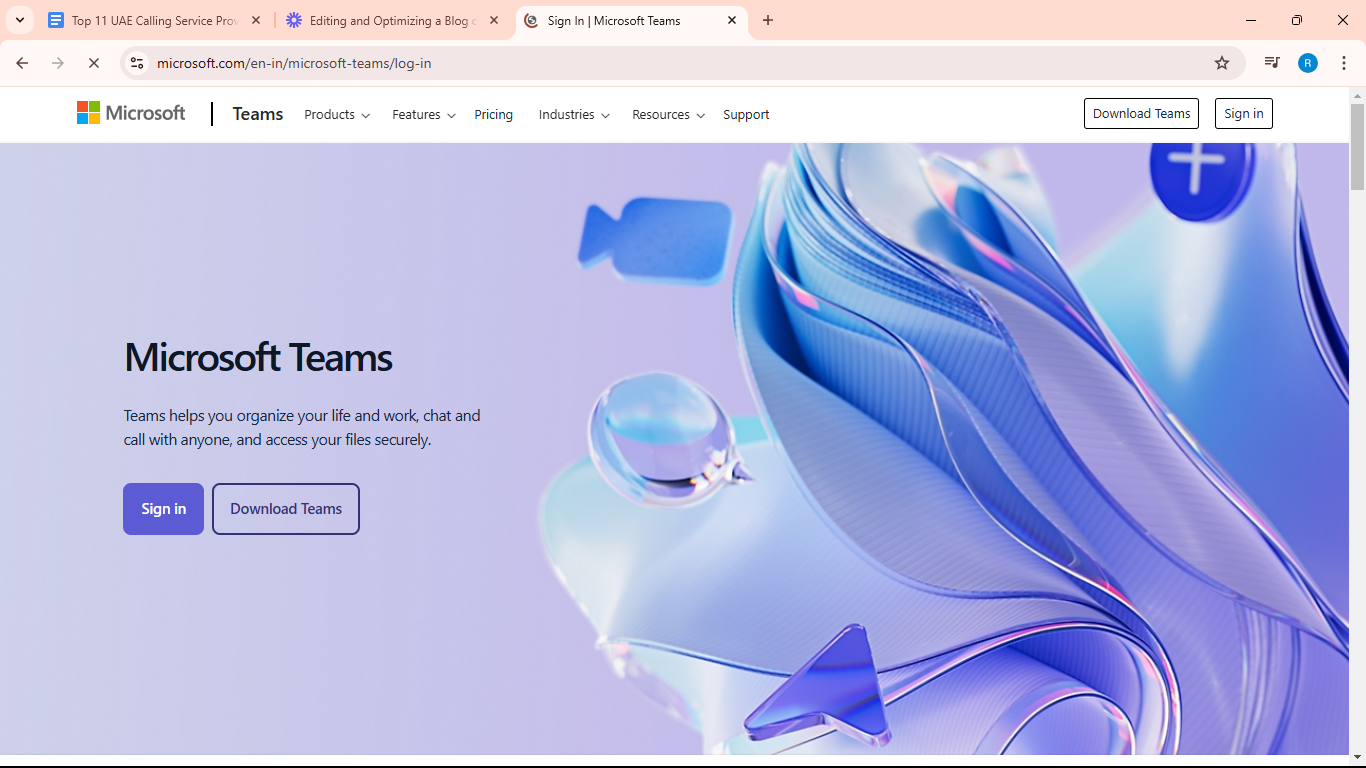The width and height of the screenshot is (1366, 768).
Task: Open site information icon in address bar
Action: (x=137, y=63)
